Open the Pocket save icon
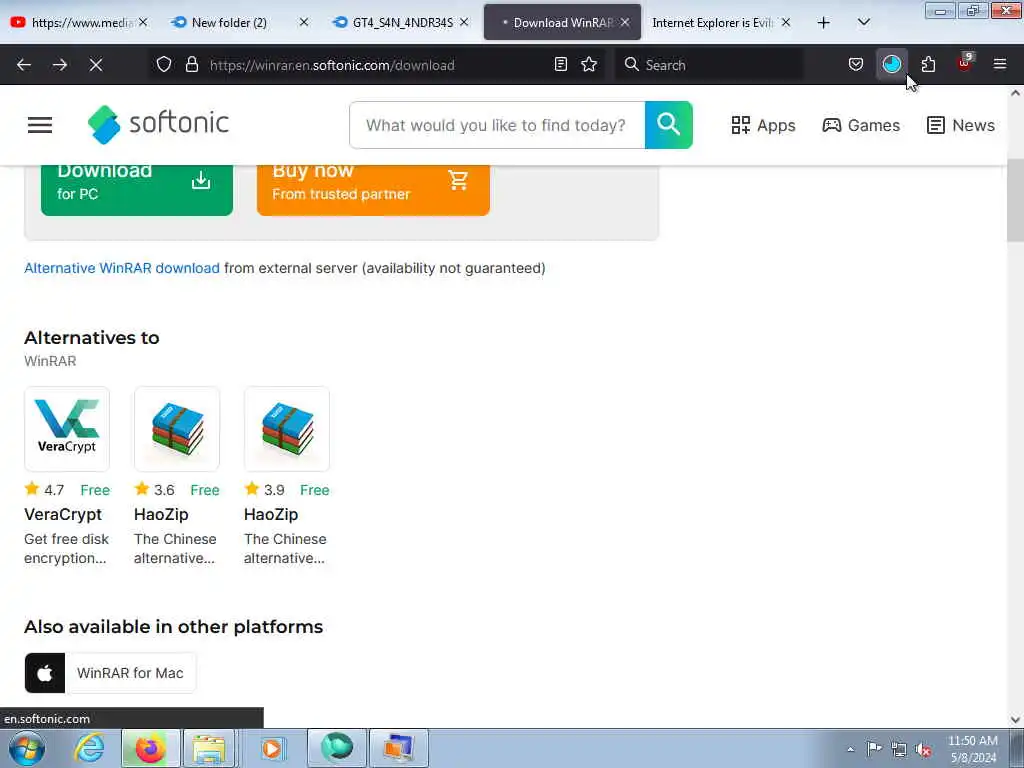This screenshot has height=768, width=1024. (856, 65)
